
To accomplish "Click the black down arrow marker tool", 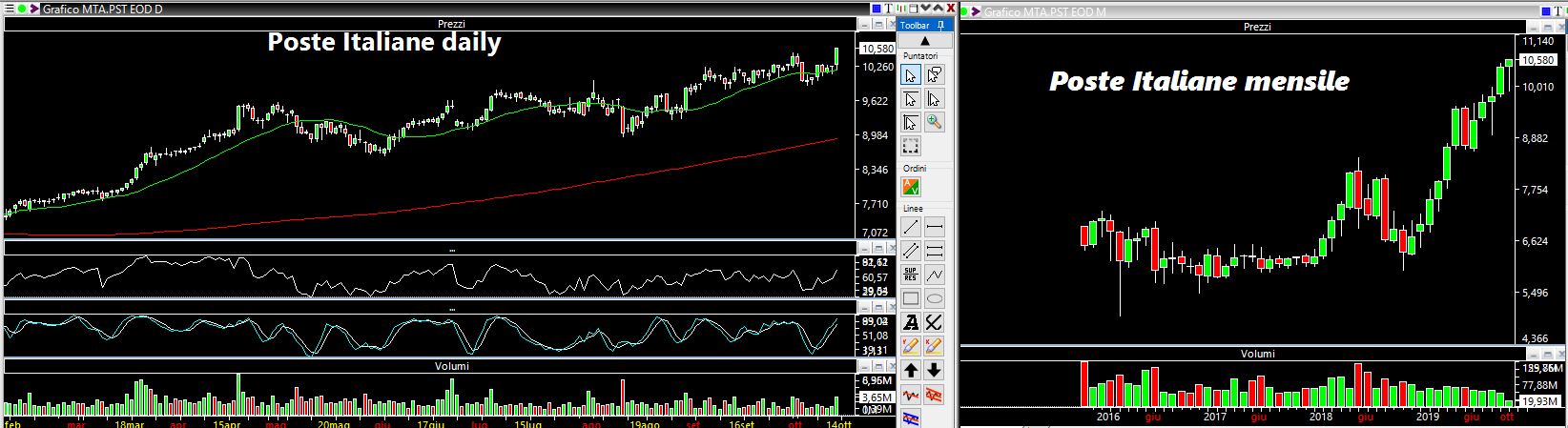I will [935, 370].
